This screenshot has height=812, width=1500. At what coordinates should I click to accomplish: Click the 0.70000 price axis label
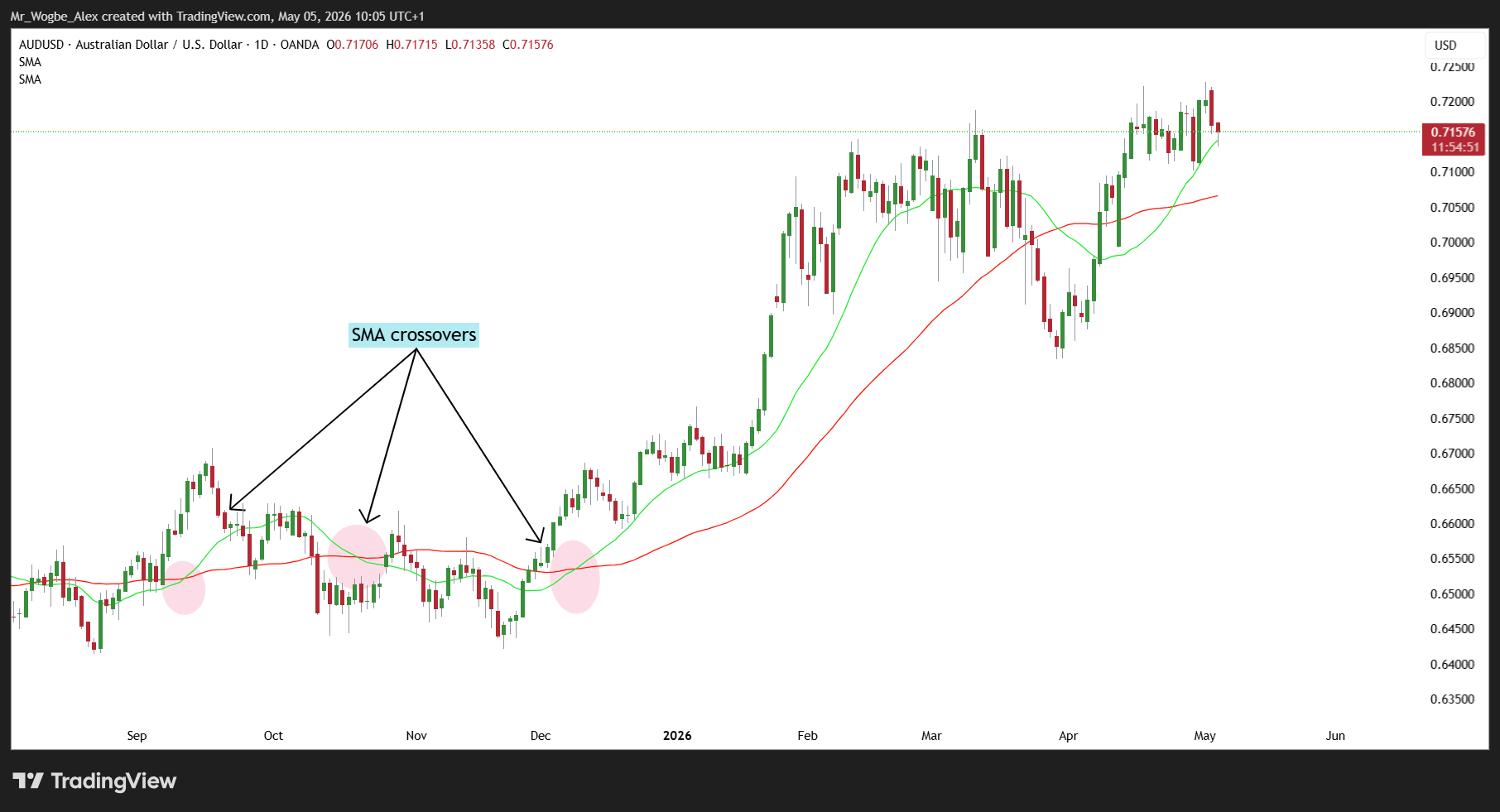[x=1452, y=243]
